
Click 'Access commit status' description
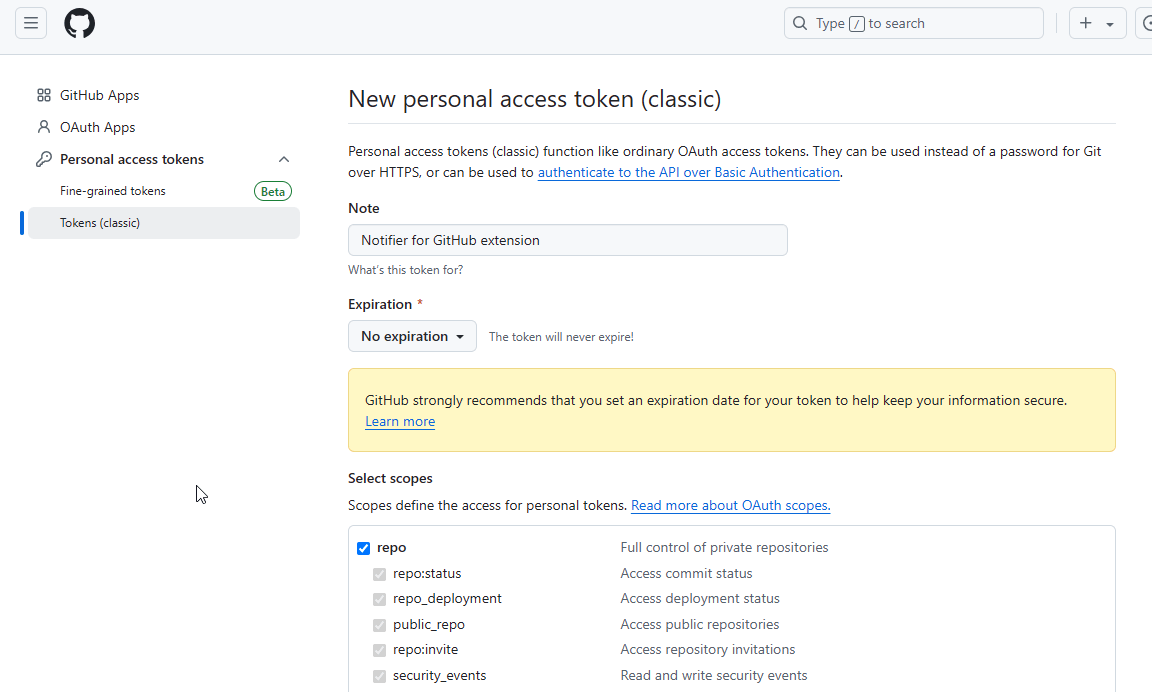click(686, 574)
